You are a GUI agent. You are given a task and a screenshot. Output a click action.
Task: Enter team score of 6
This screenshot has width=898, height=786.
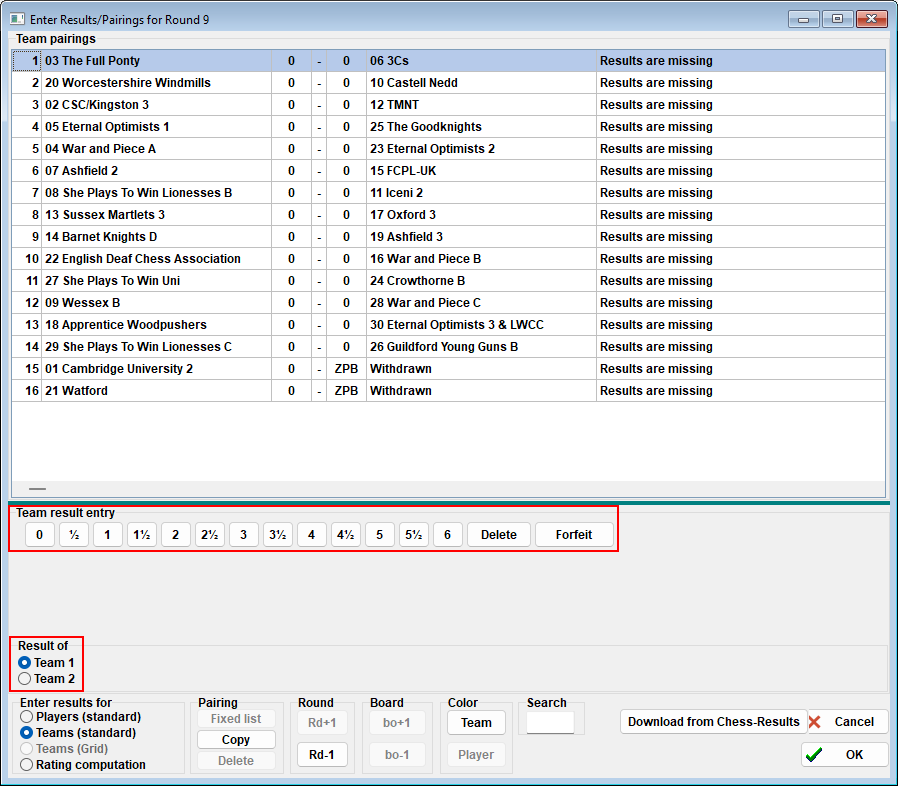(x=447, y=535)
